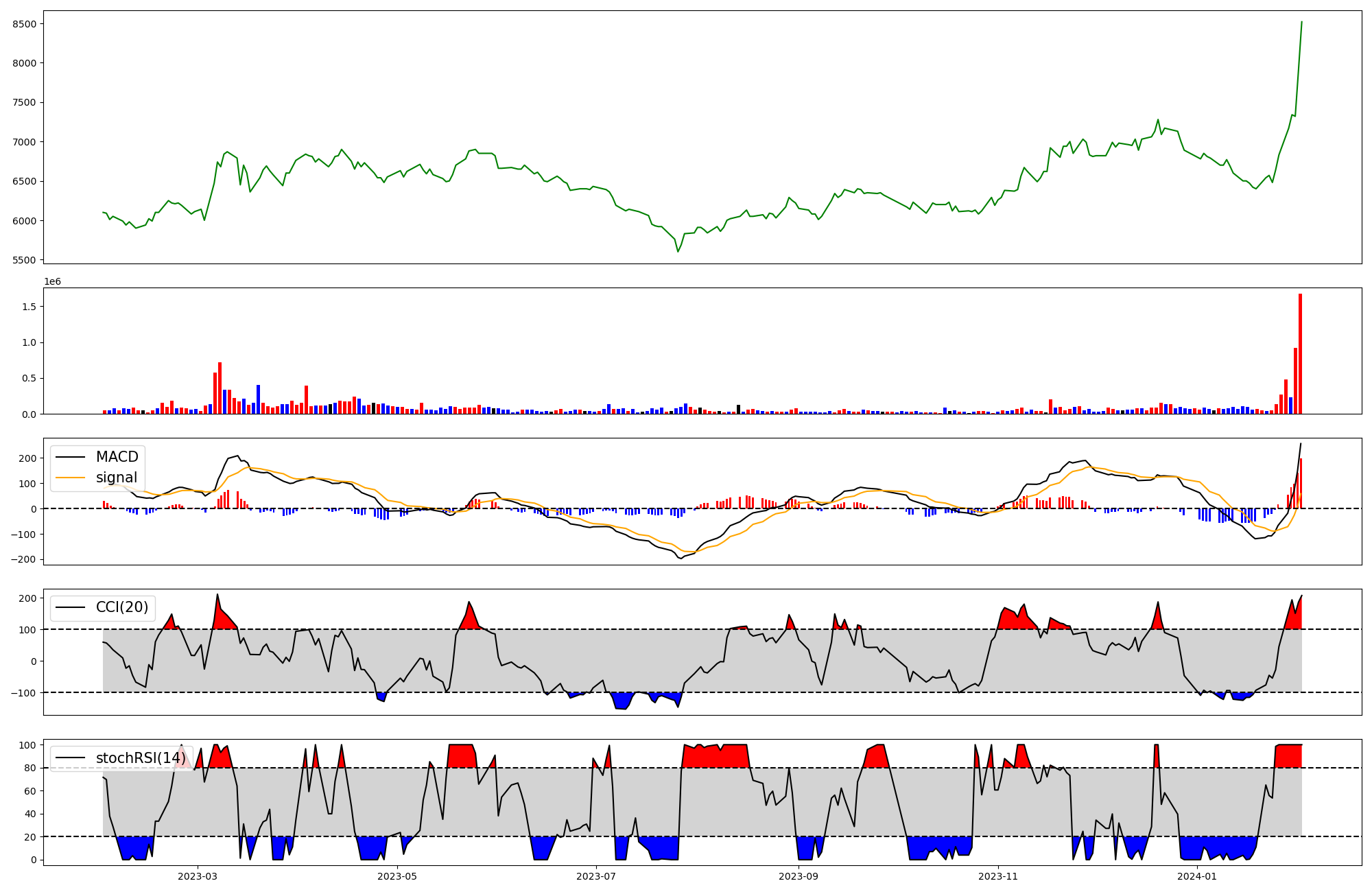Click the 2023-03 date tick label
Viewport: 1372px width, 892px height.
click(x=198, y=876)
